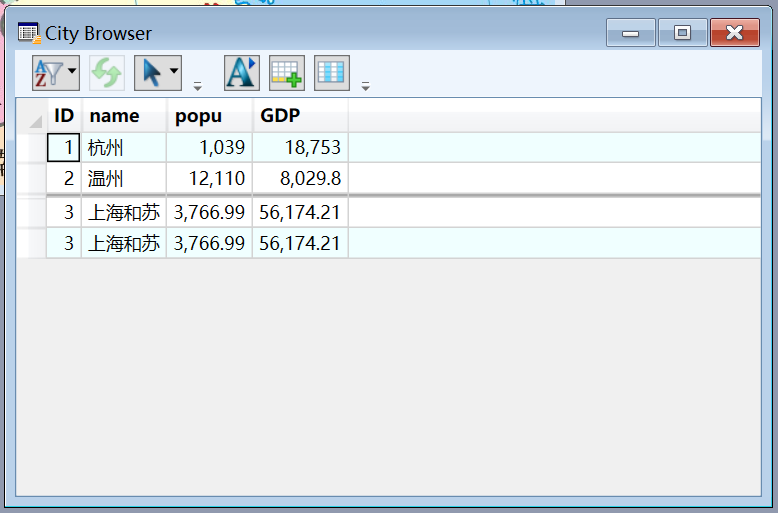
Task: Open second toolbar overflow options arrow
Action: click(x=366, y=86)
